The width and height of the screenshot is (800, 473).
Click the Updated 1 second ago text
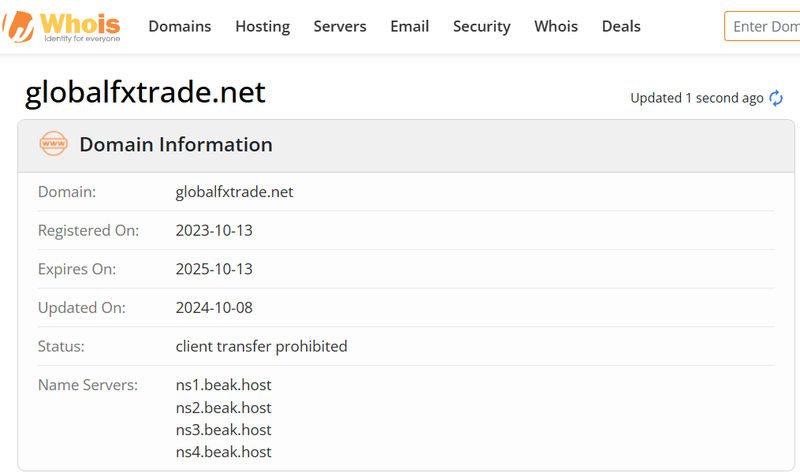697,98
